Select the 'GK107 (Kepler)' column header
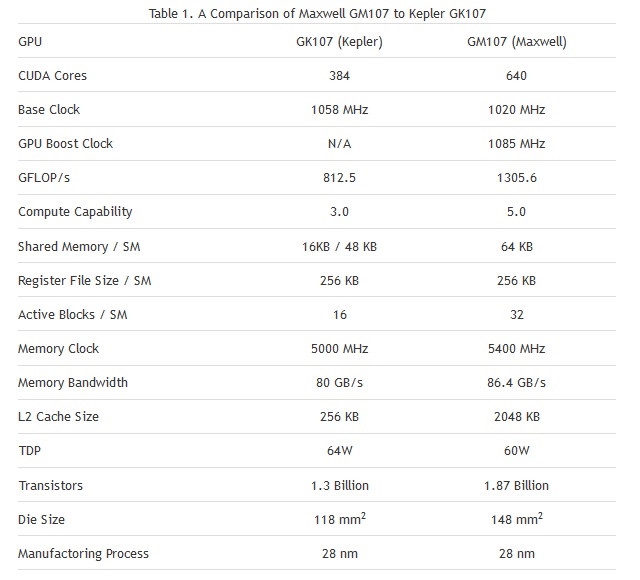This screenshot has height=580, width=640. (x=340, y=41)
